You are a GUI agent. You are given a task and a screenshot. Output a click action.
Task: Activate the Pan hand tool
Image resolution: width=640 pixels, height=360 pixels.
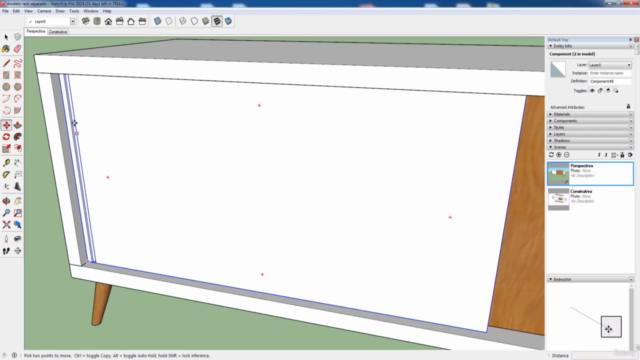[18, 201]
